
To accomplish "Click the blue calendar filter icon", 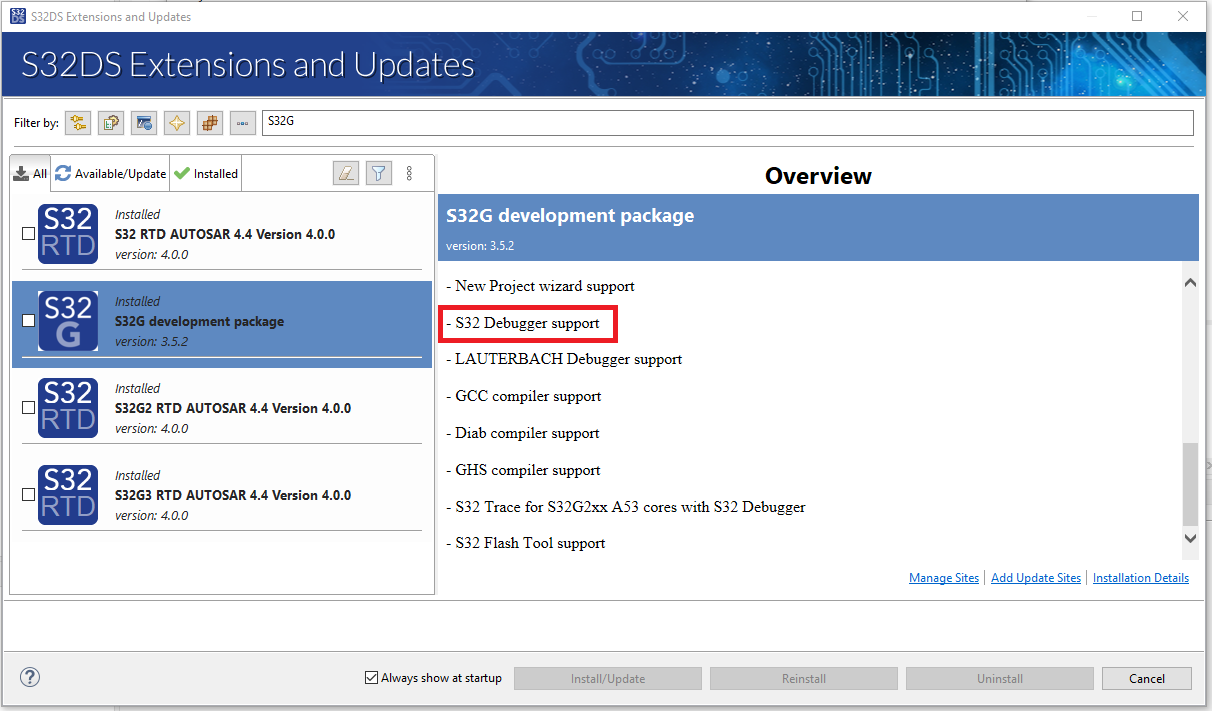I will 143,122.
